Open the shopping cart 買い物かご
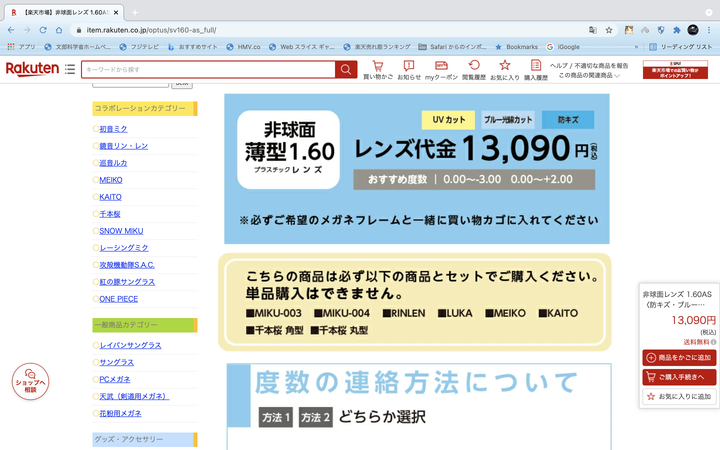Screen dimensions: 720x450 [377, 70]
